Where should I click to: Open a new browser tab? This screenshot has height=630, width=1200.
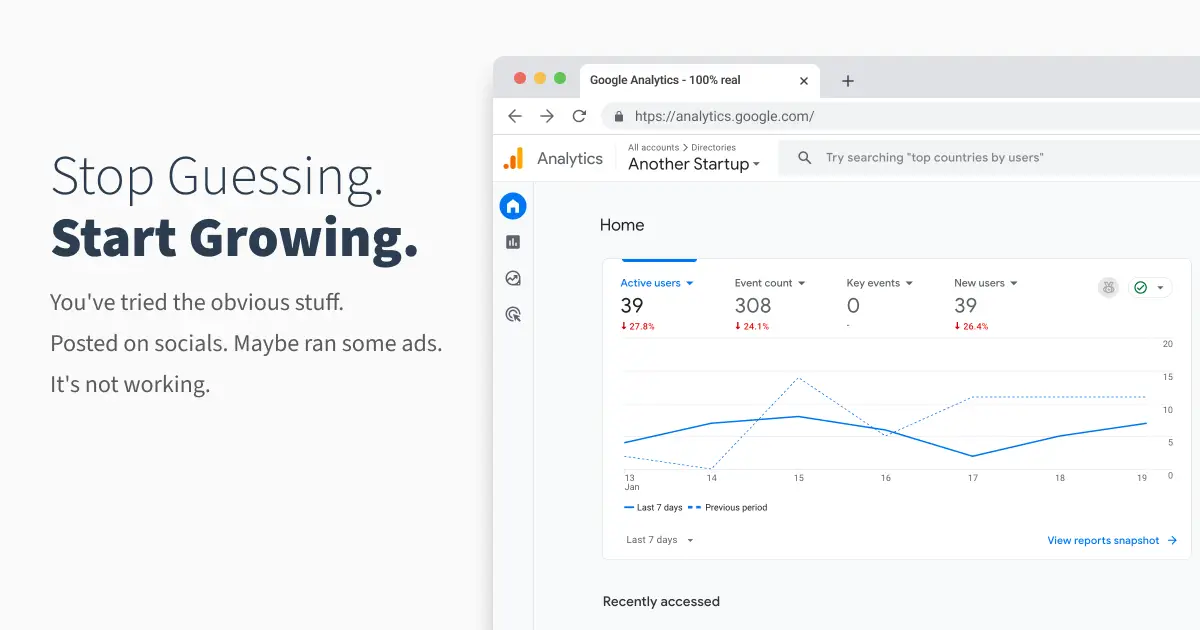(848, 81)
